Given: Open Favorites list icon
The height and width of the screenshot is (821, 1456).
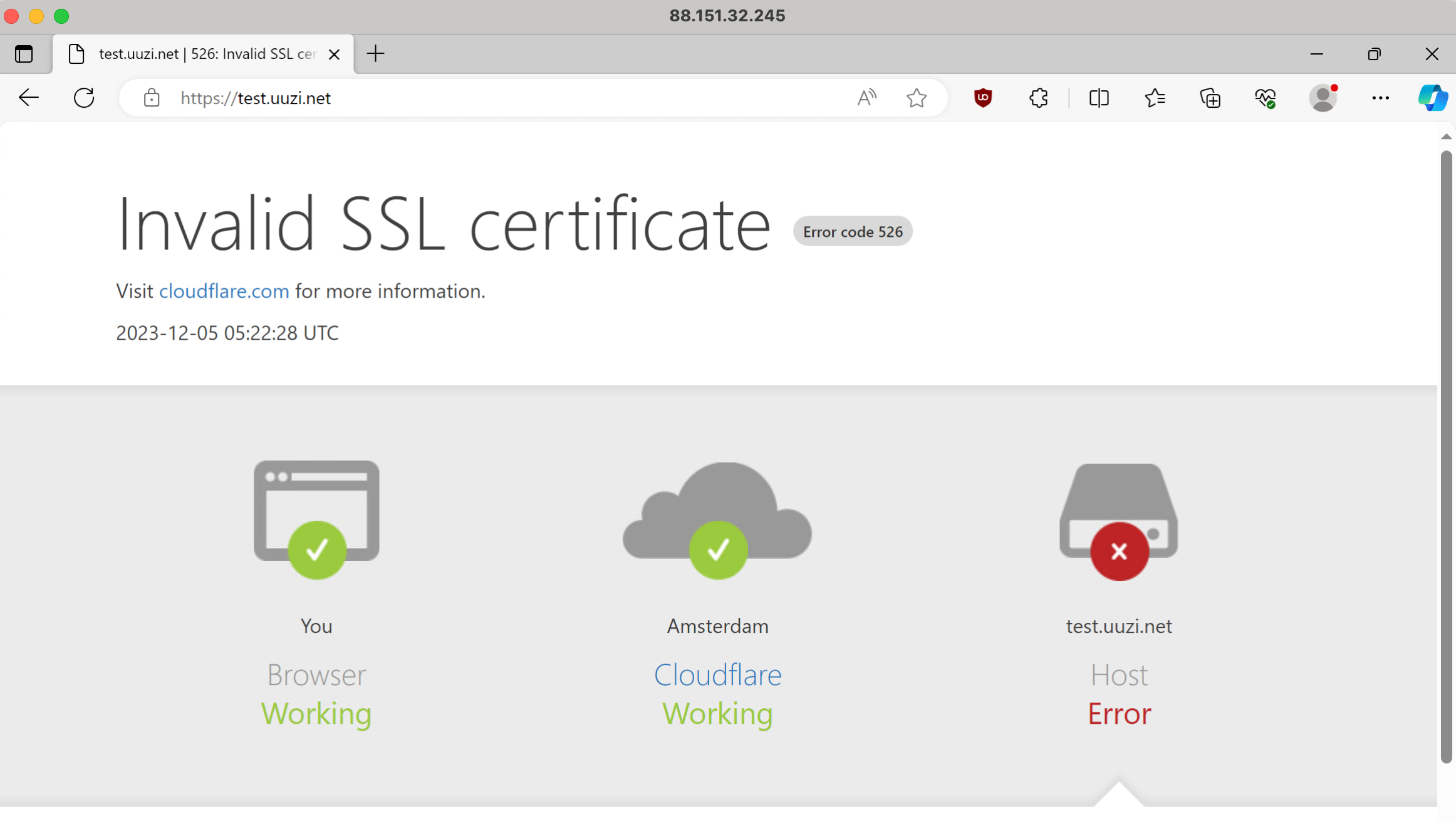Looking at the screenshot, I should [1155, 98].
